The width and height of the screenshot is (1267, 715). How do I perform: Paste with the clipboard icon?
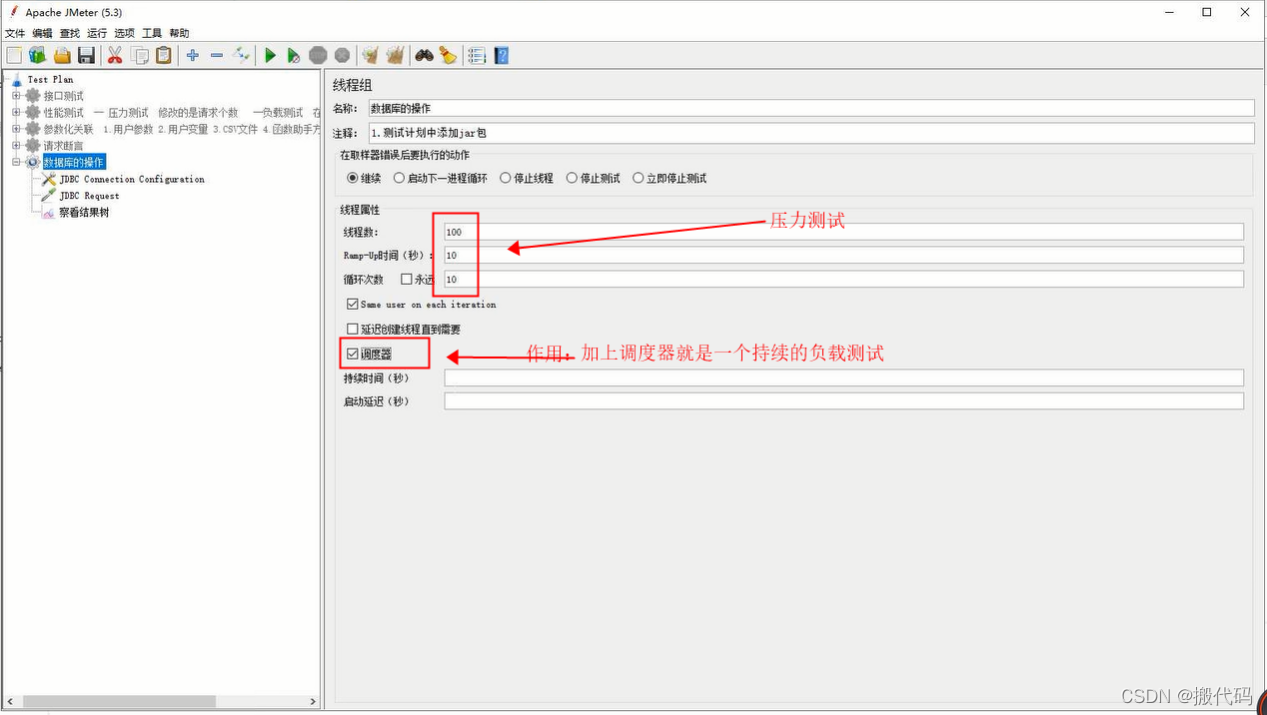point(164,56)
